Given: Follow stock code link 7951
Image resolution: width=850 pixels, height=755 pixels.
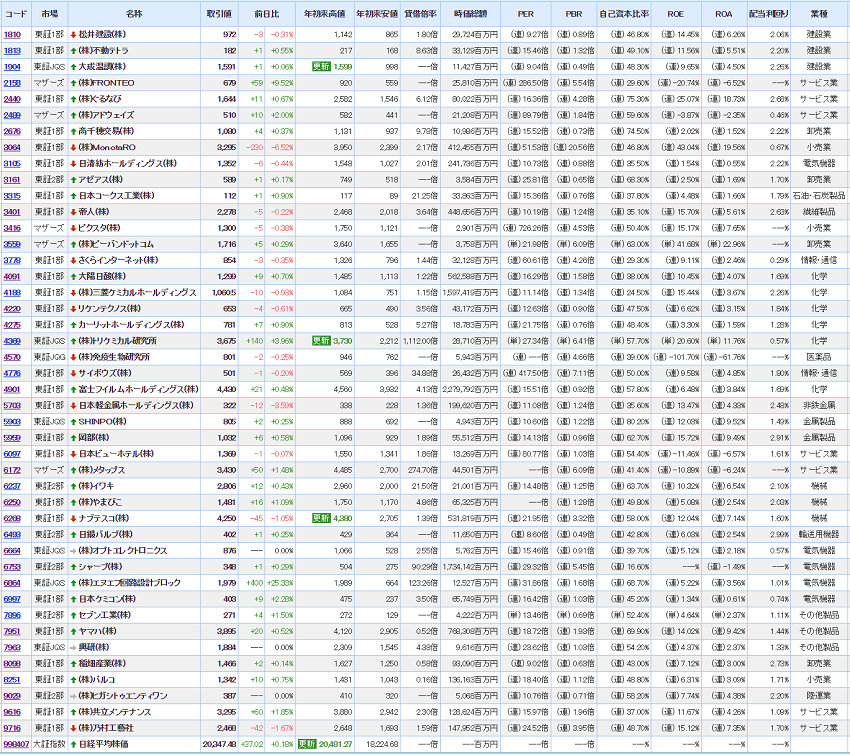Looking at the screenshot, I should tap(12, 631).
